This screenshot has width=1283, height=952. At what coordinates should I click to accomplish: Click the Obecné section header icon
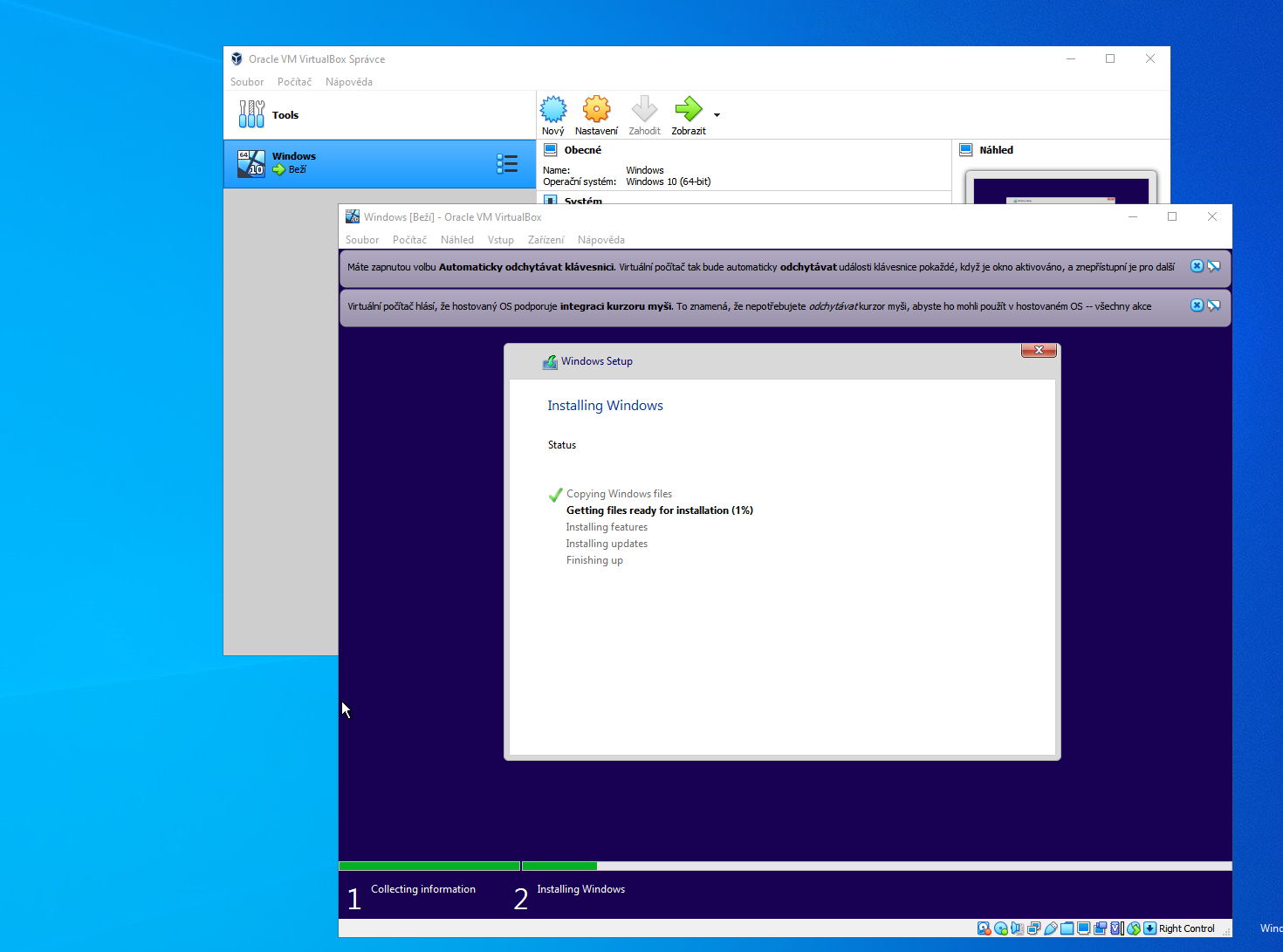pos(551,150)
